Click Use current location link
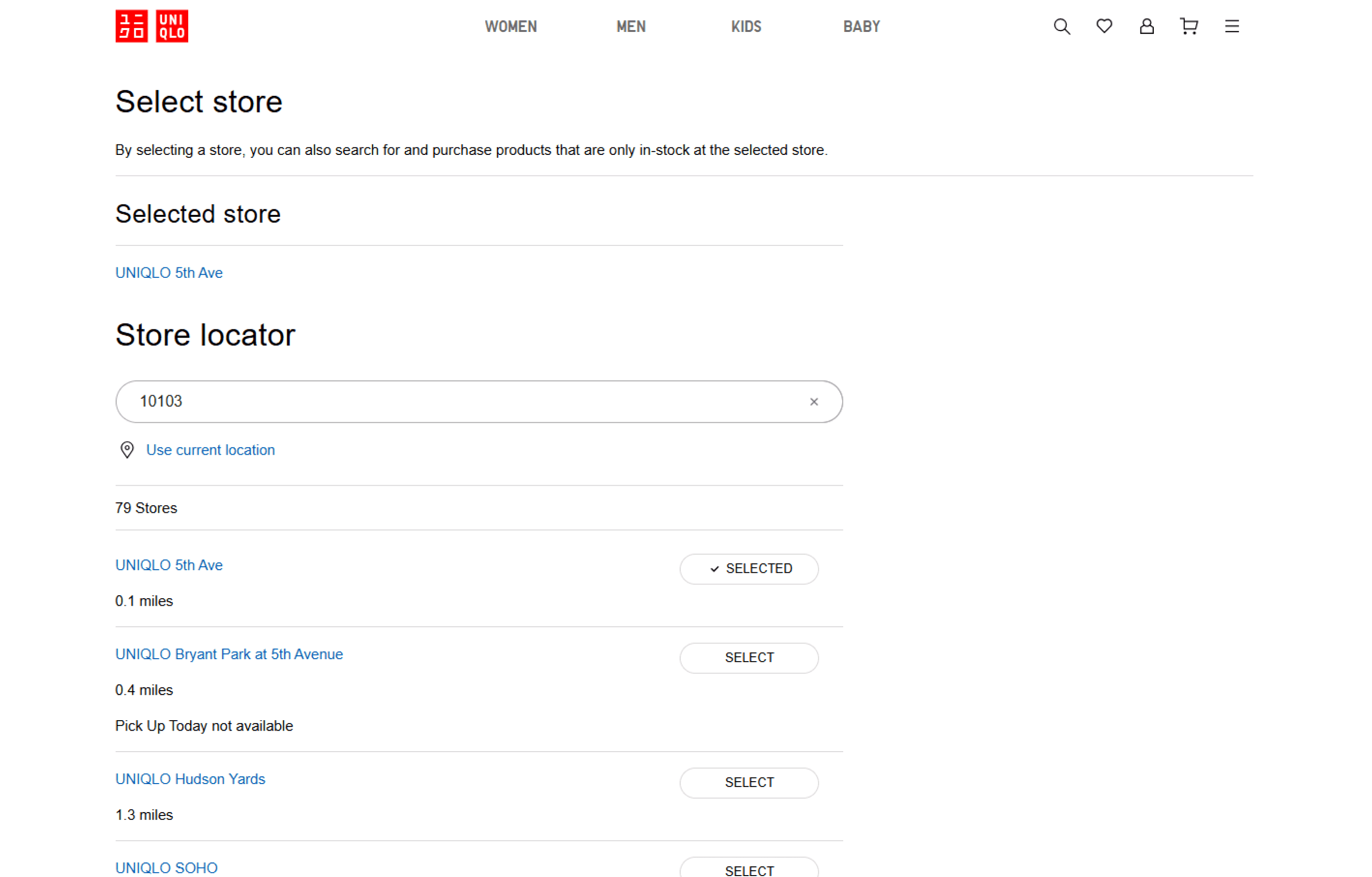The image size is (1372, 877). point(210,450)
